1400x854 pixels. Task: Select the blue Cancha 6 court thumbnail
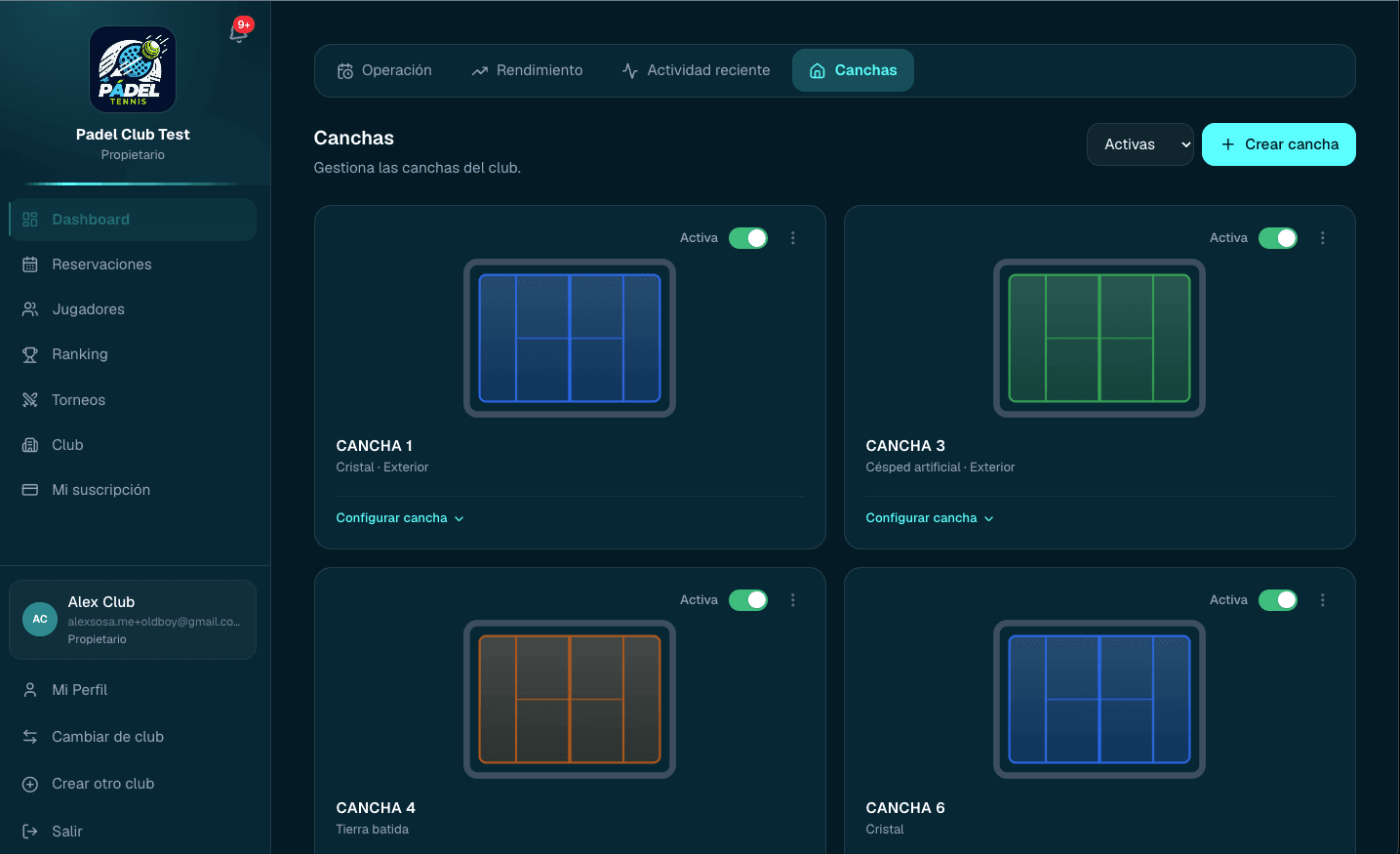(x=1100, y=699)
